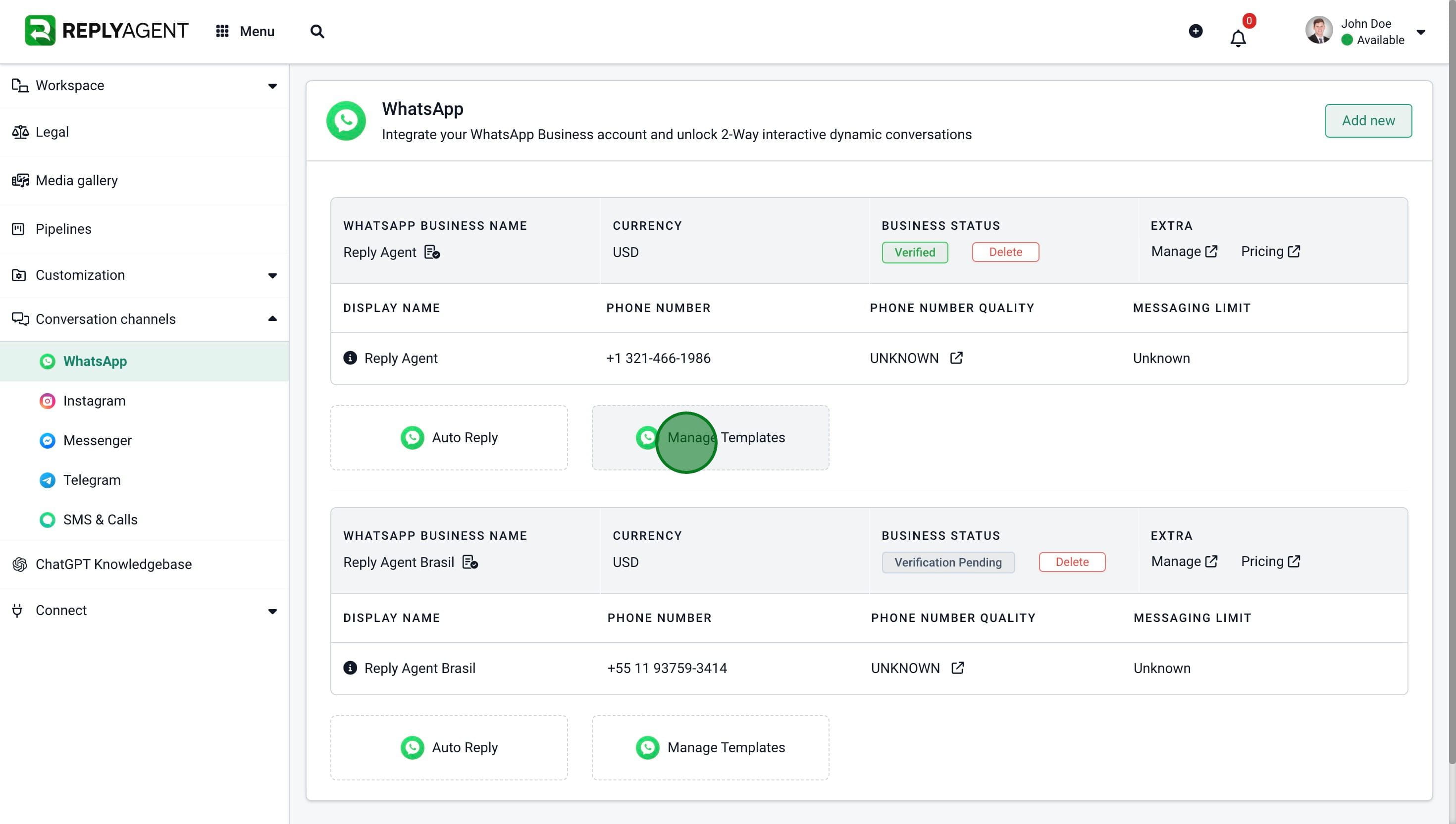1456x824 pixels.
Task: Click document icon next to Reply Agent Brasil name
Action: tap(470, 562)
